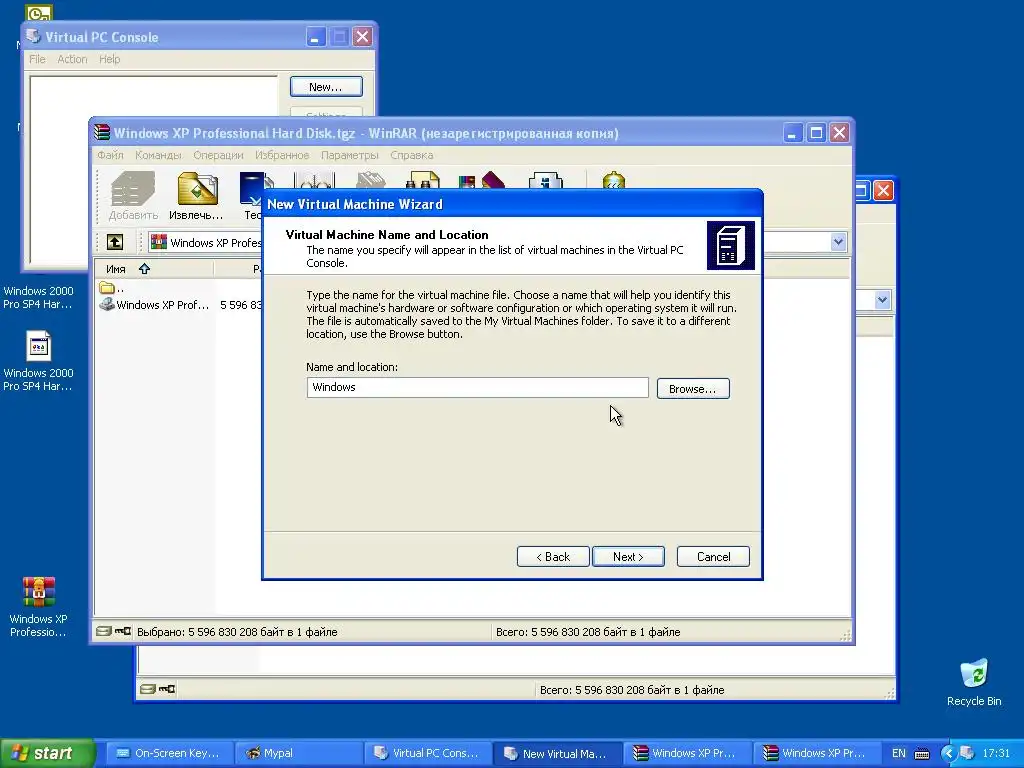The height and width of the screenshot is (768, 1024).
Task: Click the drive icon in the rear WinRAR status bar
Action: point(148,689)
